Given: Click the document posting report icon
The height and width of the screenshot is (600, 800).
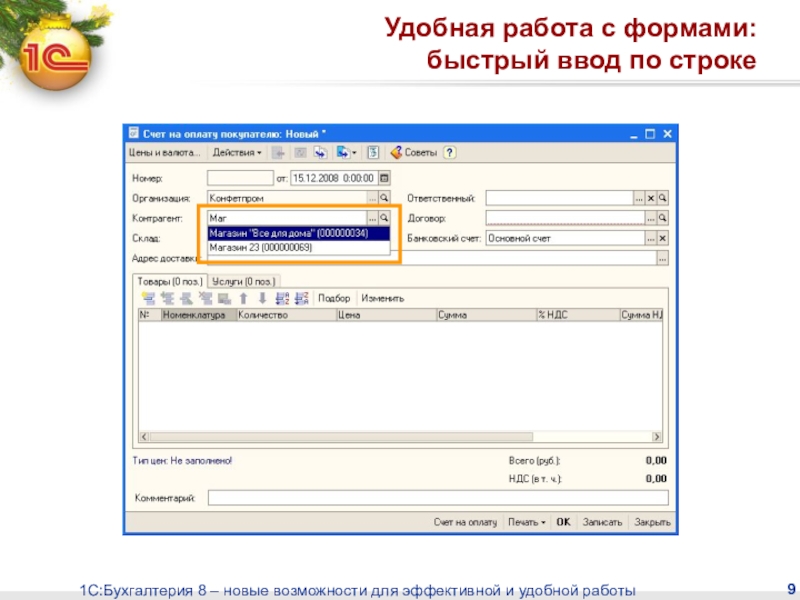Looking at the screenshot, I should pos(373,153).
